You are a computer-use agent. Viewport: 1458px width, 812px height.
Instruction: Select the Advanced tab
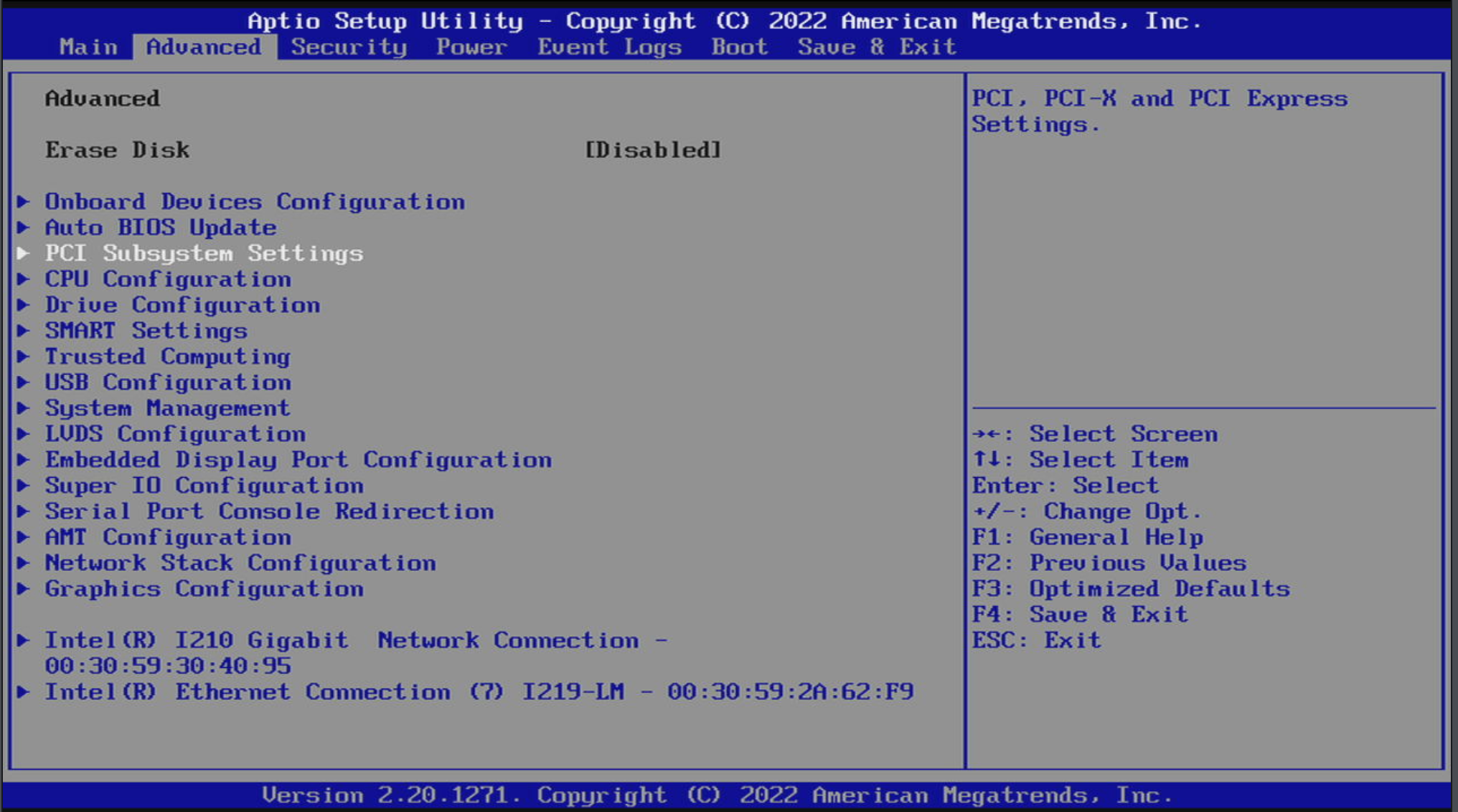[204, 47]
